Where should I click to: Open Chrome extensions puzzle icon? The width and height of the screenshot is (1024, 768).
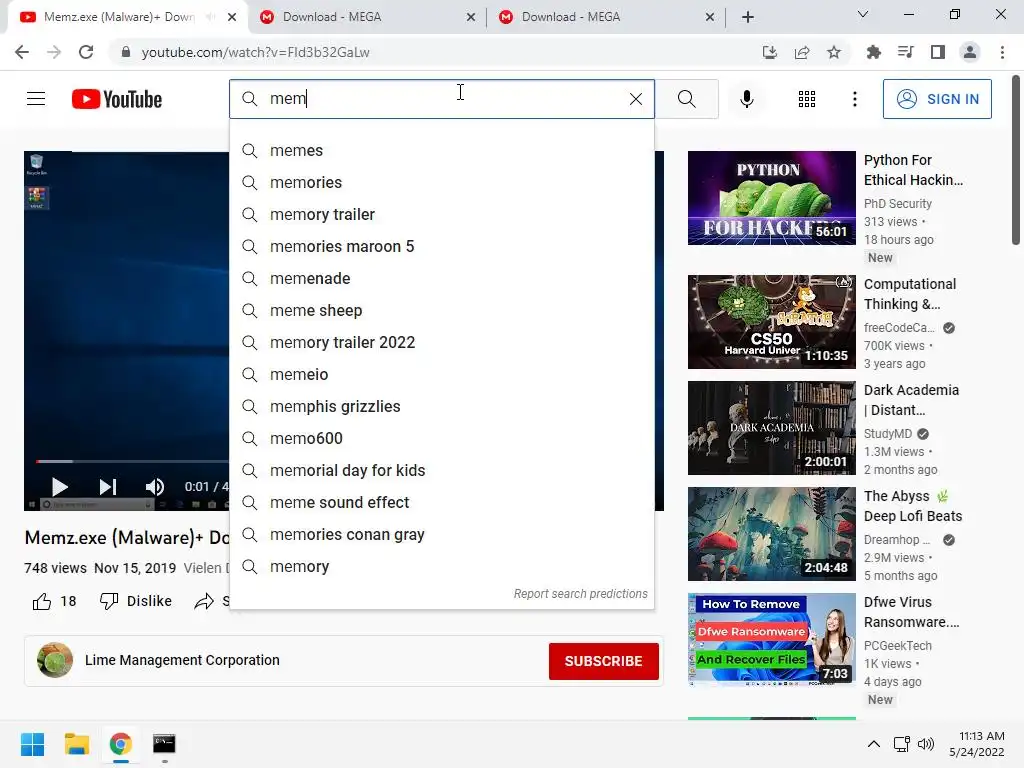tap(873, 52)
